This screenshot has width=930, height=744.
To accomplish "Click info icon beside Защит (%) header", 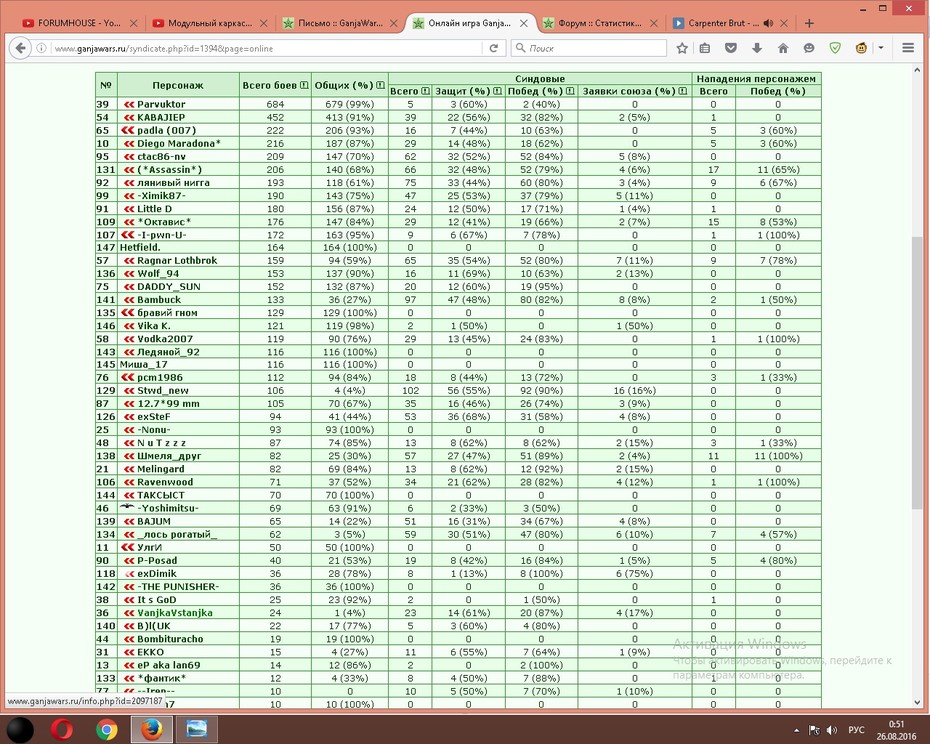I will (497, 91).
